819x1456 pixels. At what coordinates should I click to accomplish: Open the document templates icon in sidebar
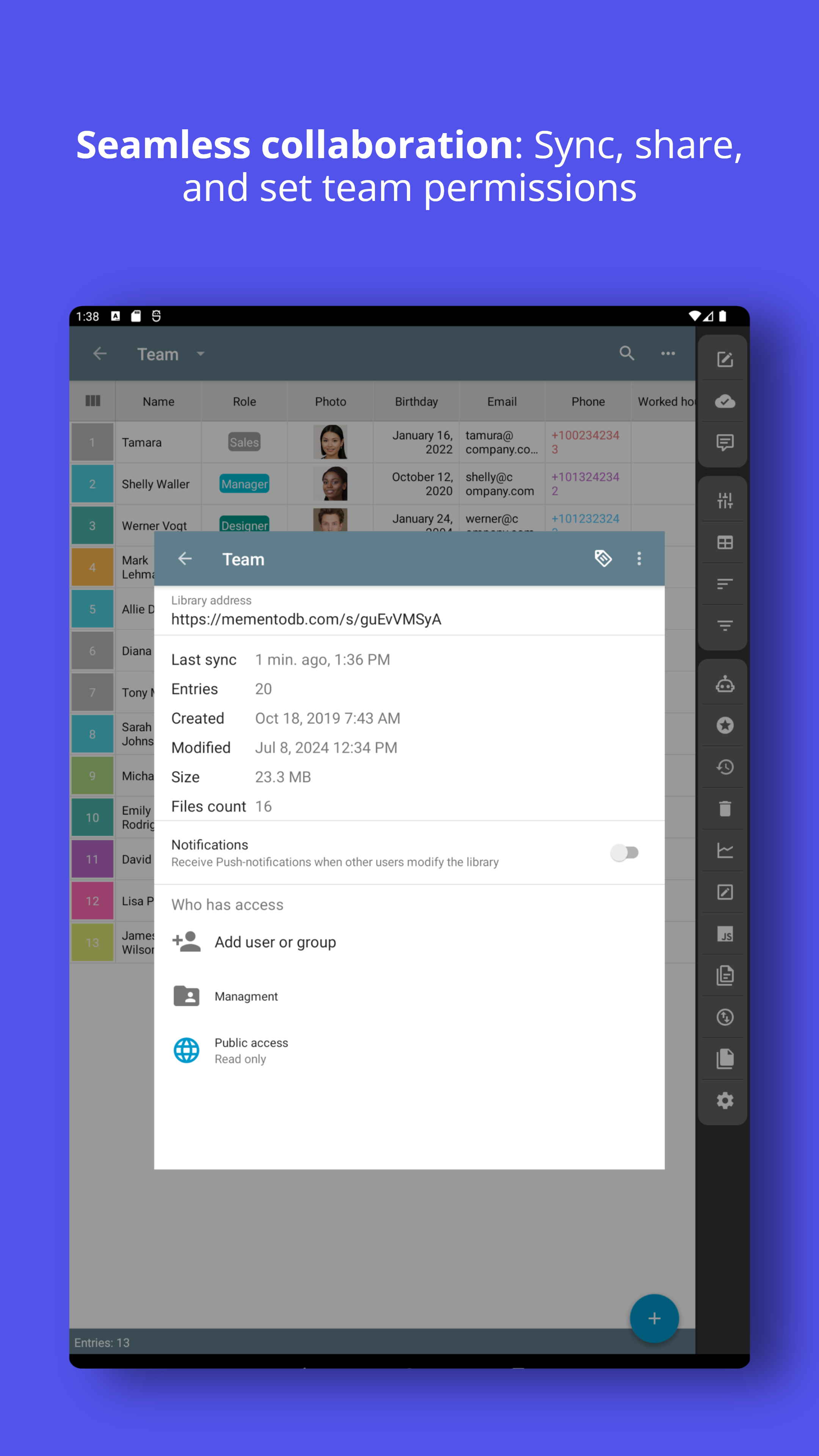[725, 975]
